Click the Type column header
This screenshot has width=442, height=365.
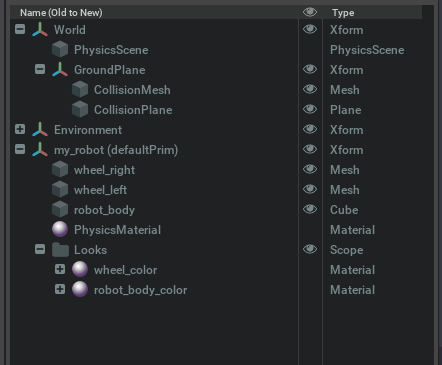tap(343, 13)
